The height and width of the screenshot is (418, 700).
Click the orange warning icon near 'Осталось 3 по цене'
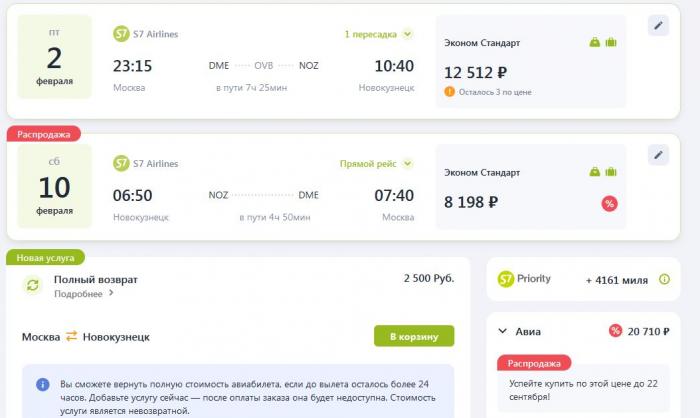(x=449, y=92)
